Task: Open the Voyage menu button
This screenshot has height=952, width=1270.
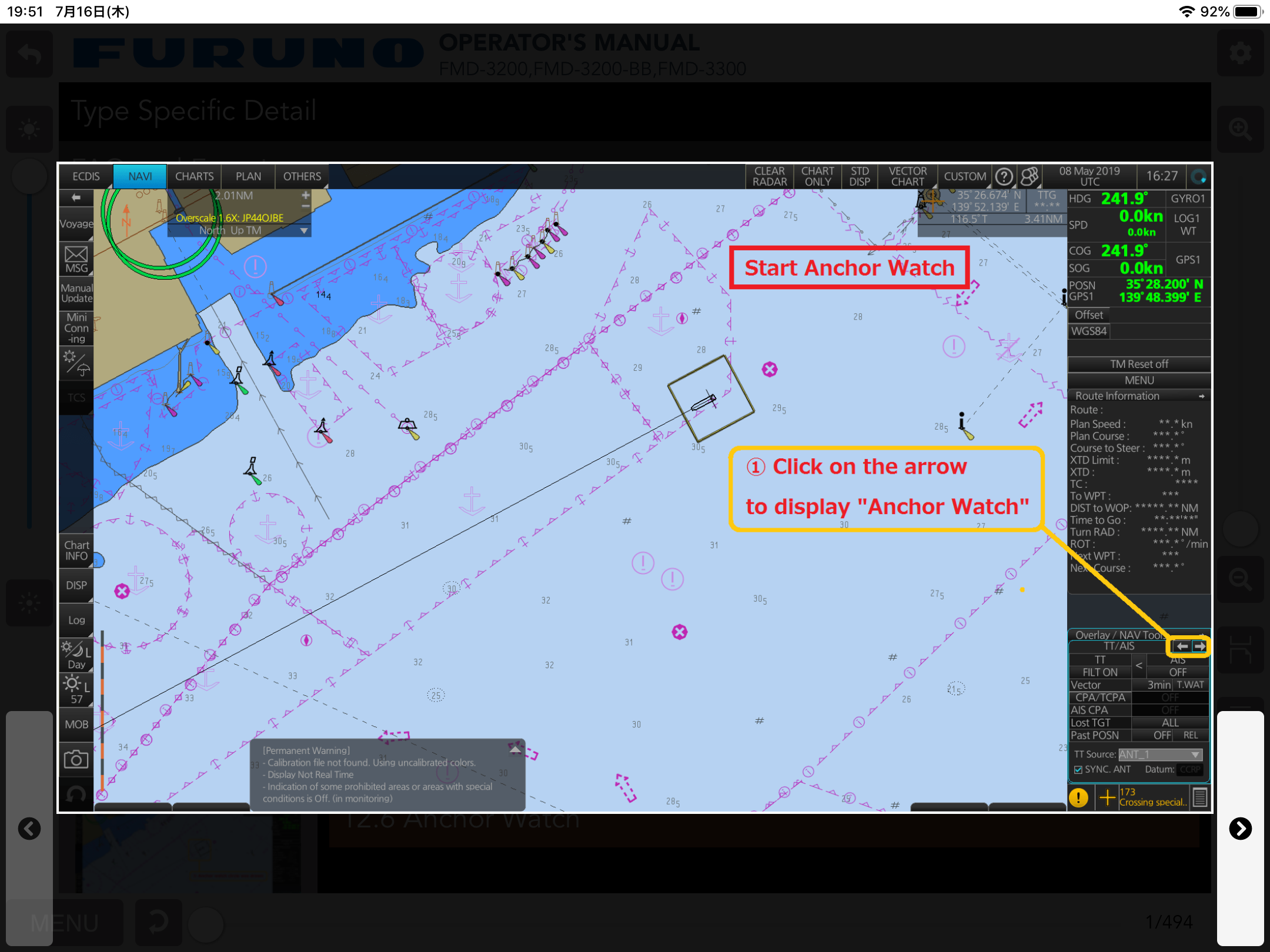Action: (x=76, y=224)
